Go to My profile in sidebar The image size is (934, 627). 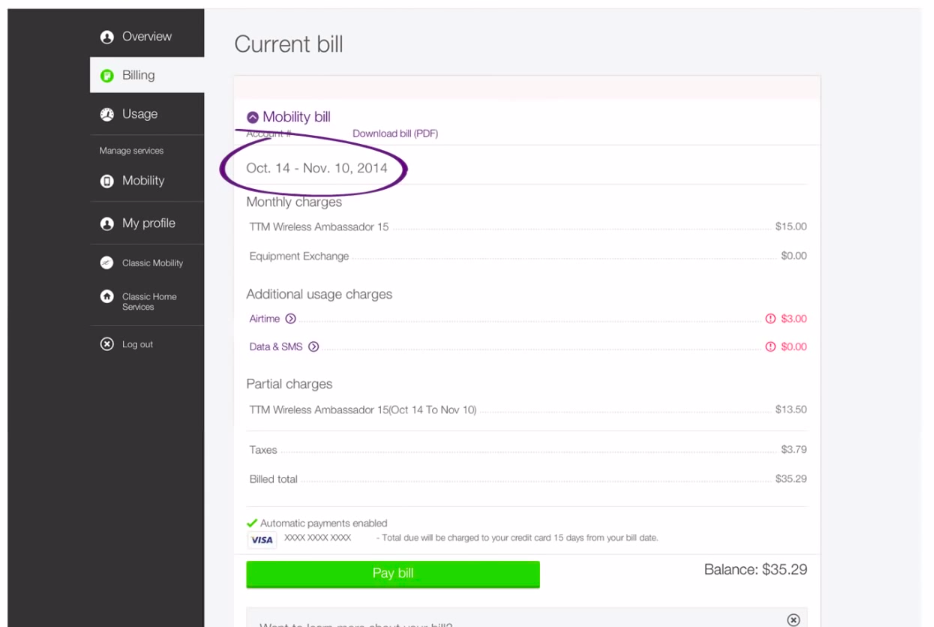[148, 224]
